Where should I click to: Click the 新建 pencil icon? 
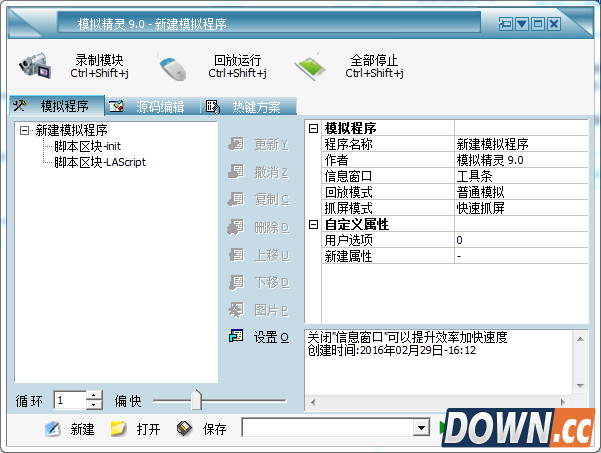click(52, 428)
